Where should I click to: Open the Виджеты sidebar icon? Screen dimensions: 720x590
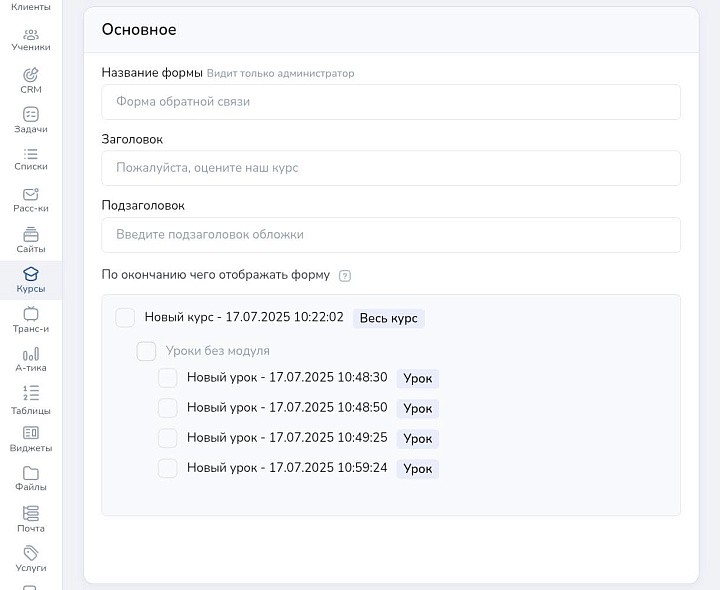coord(30,434)
